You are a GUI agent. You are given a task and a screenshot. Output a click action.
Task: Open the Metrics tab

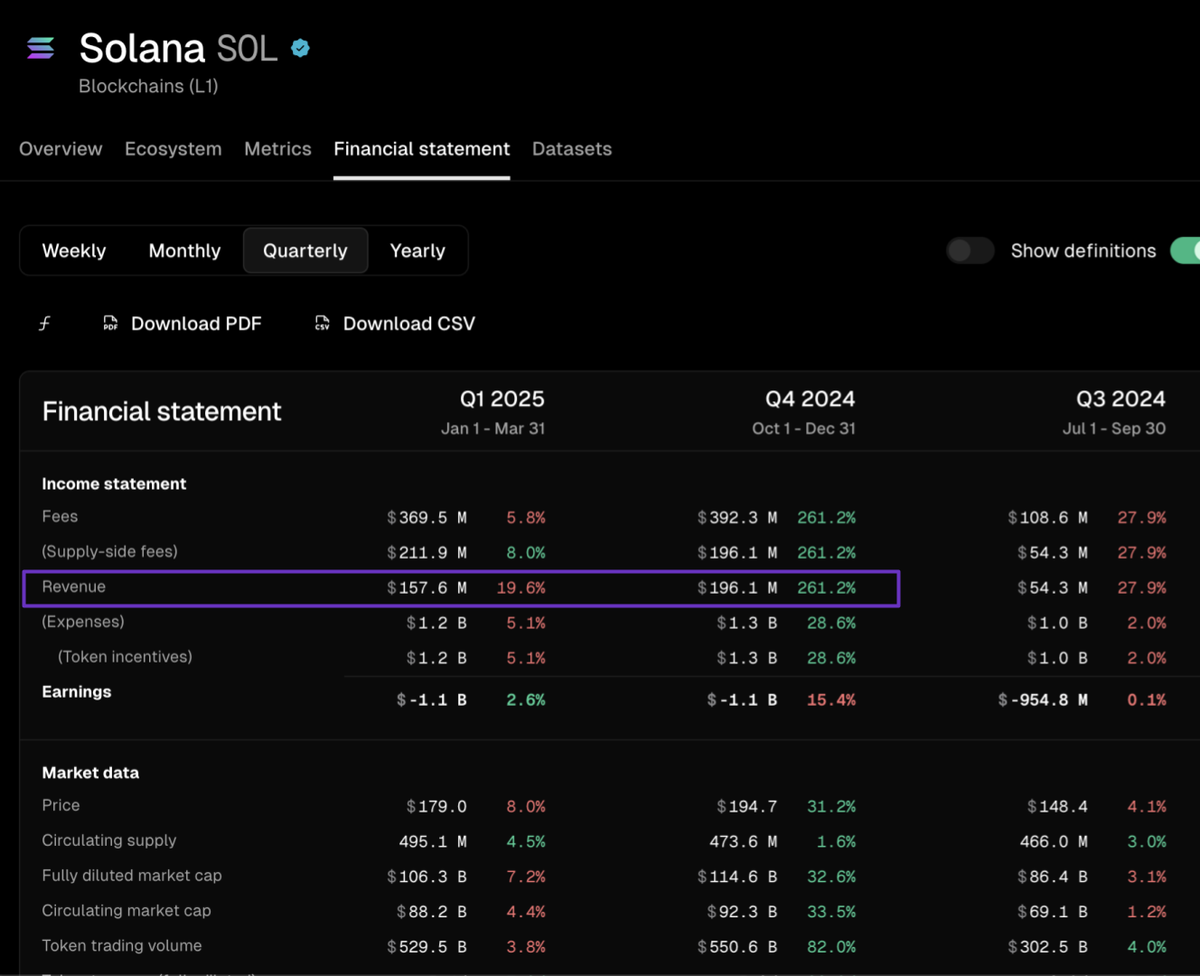point(278,149)
